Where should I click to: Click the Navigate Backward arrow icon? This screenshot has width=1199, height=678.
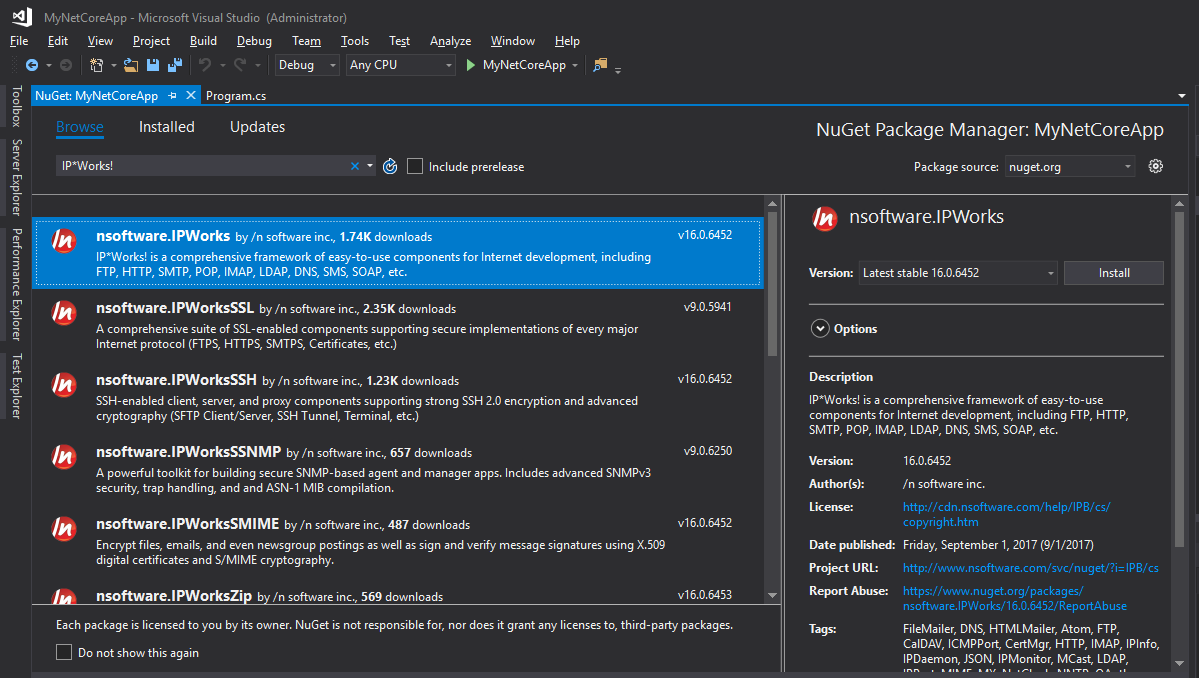tap(31, 66)
